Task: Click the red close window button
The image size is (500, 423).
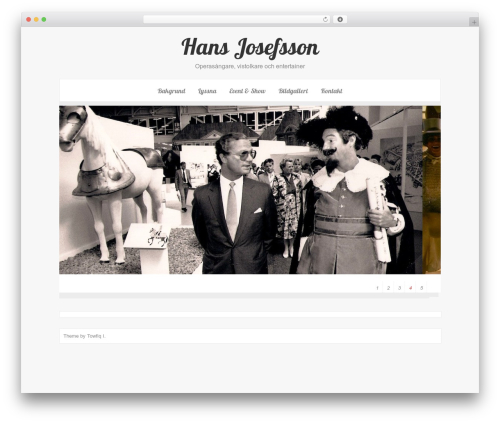Action: [29, 20]
